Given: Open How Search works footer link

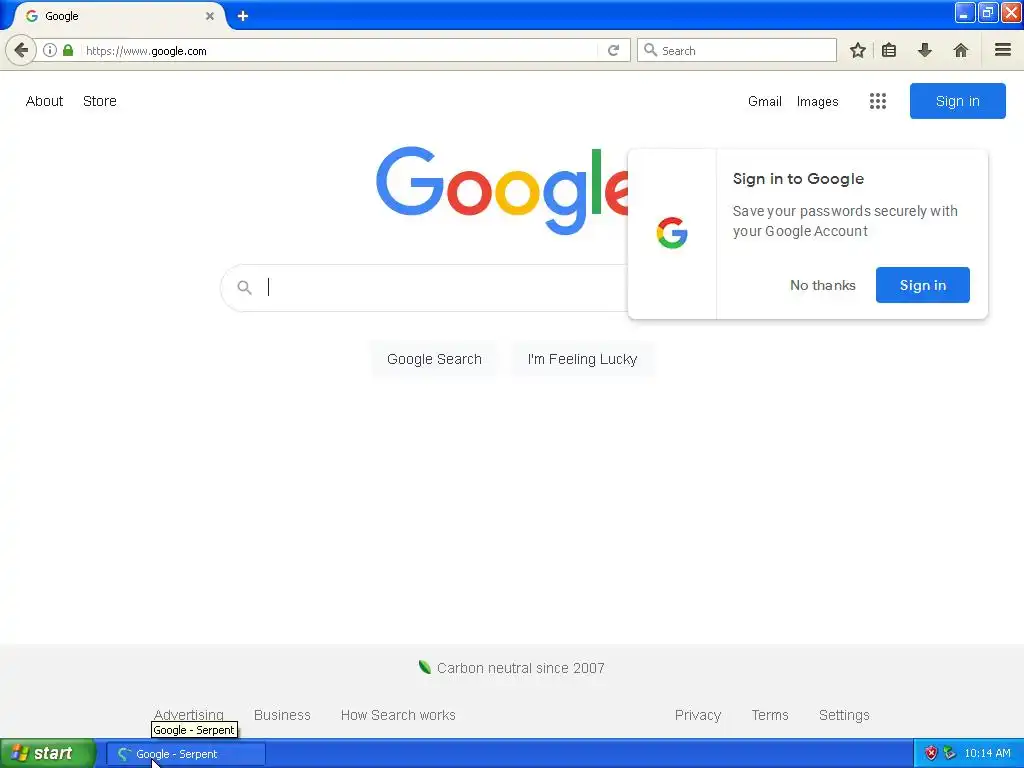Looking at the screenshot, I should pyautogui.click(x=398, y=715).
